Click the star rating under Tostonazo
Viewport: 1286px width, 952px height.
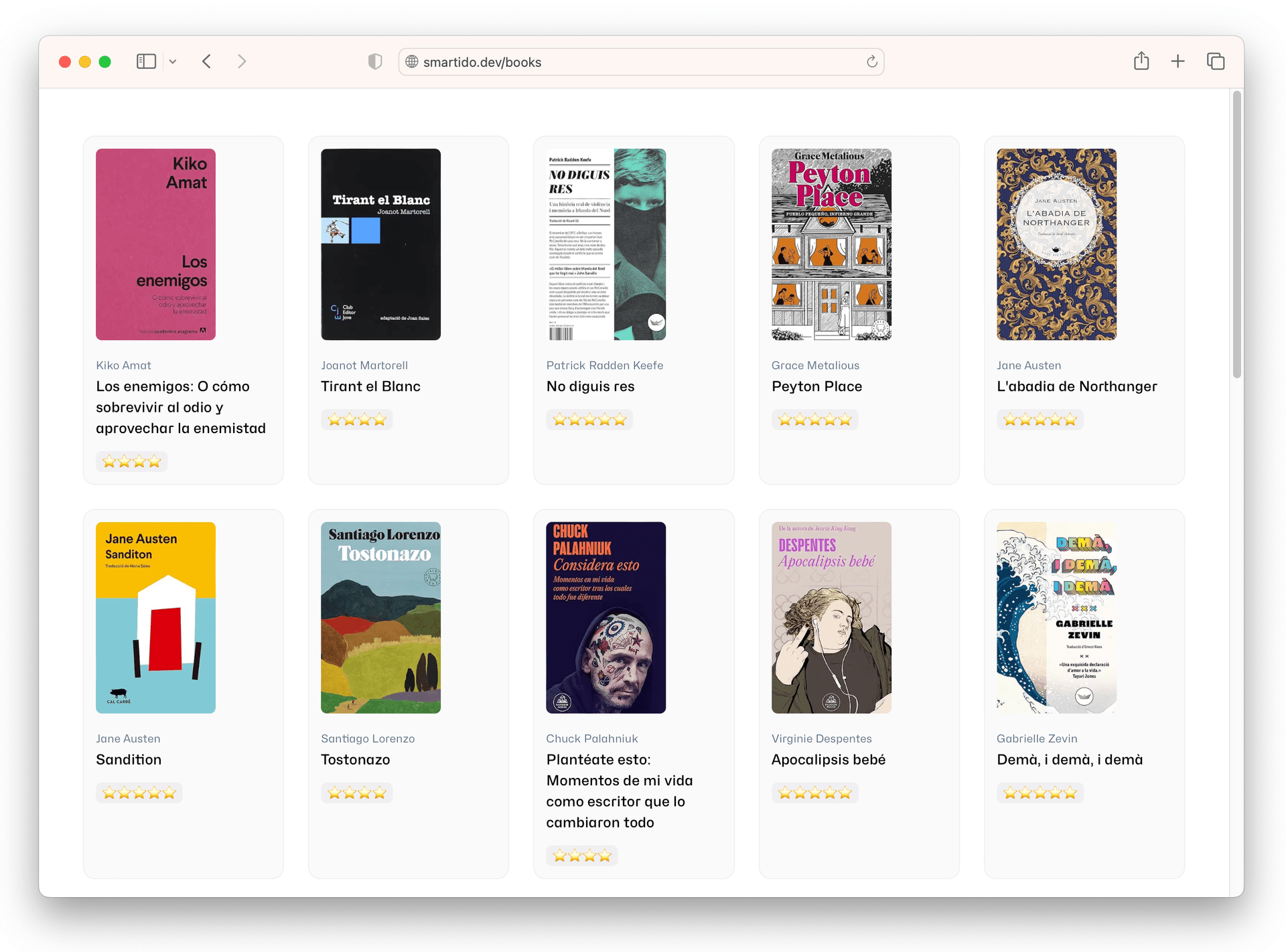point(356,793)
